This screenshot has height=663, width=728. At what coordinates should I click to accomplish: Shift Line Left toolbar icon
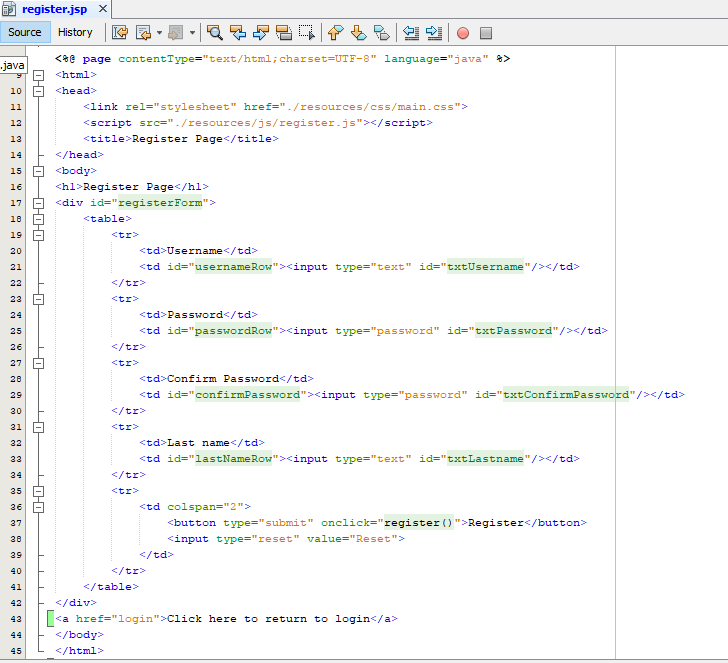411,32
